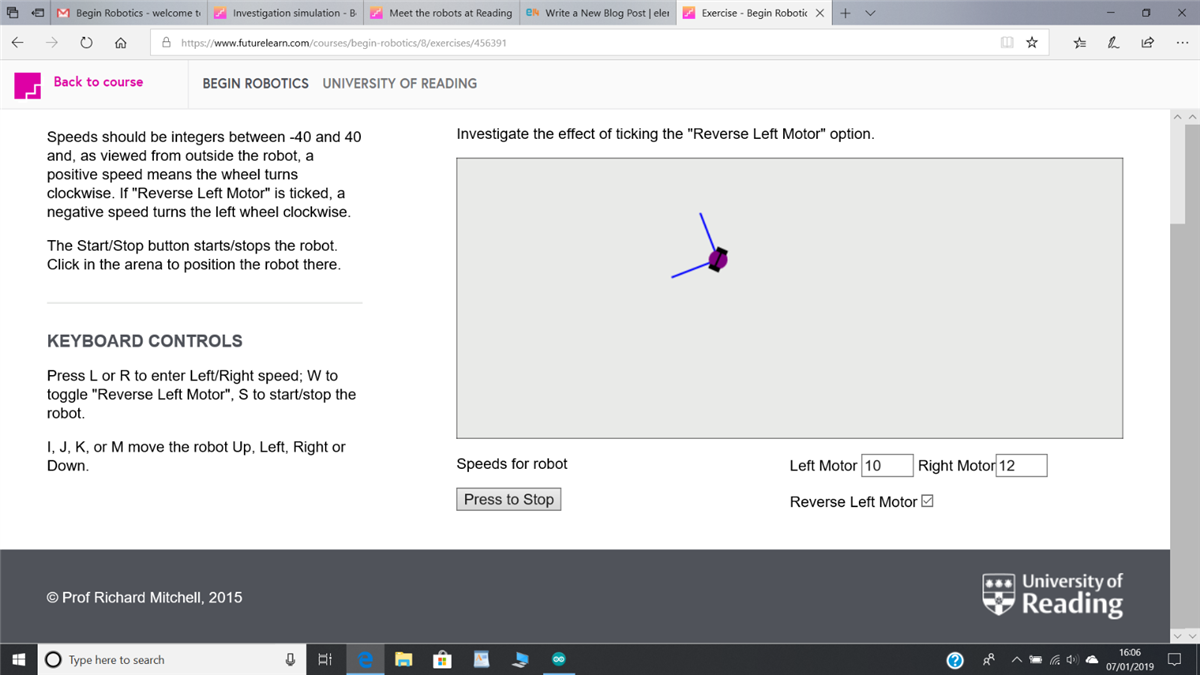Open File Explorer from the taskbar

click(403, 659)
